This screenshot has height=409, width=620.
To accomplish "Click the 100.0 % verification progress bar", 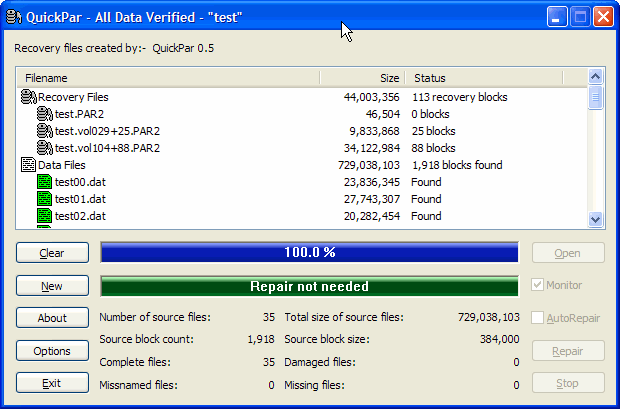I will pos(310,252).
